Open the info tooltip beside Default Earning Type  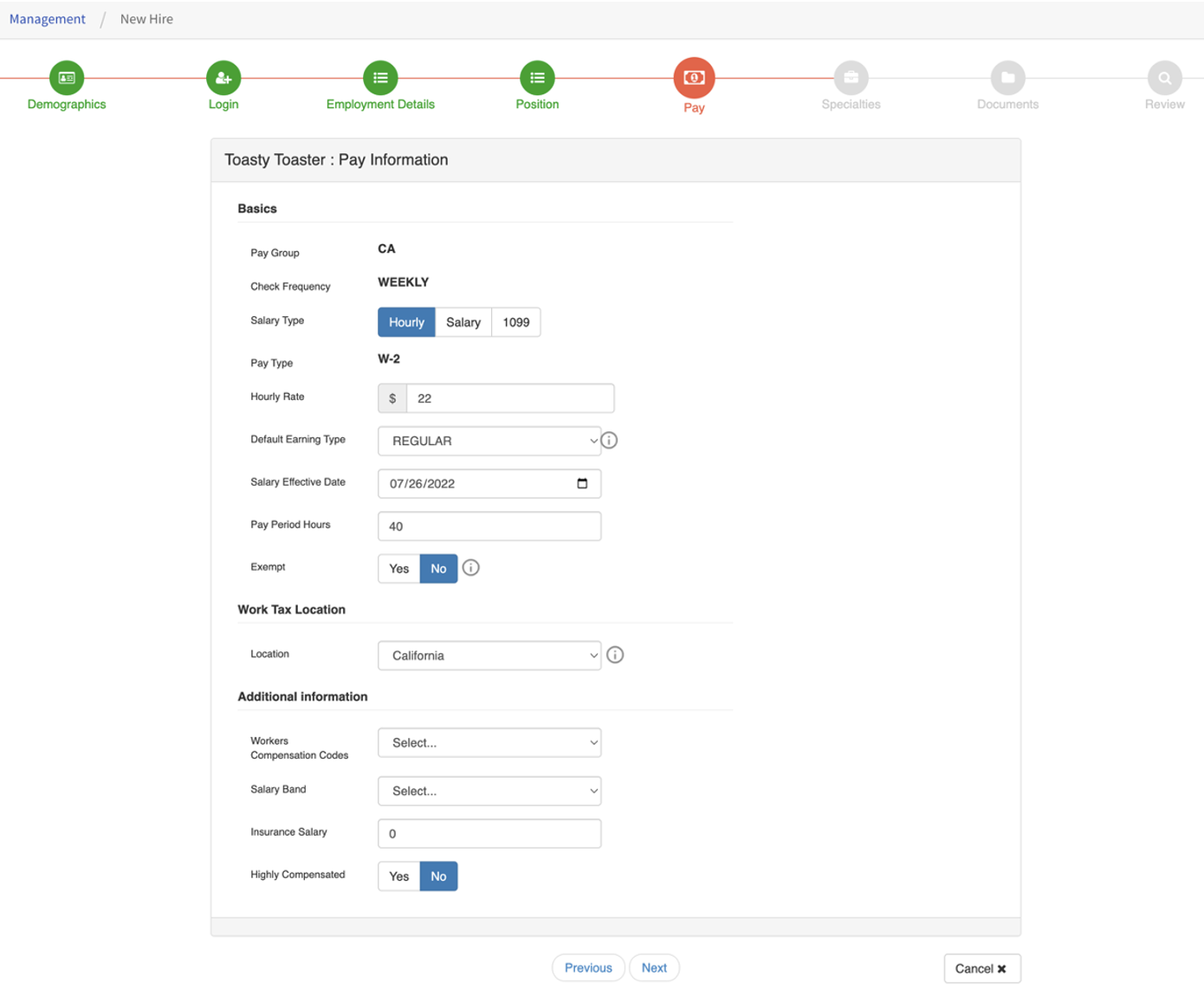[609, 440]
